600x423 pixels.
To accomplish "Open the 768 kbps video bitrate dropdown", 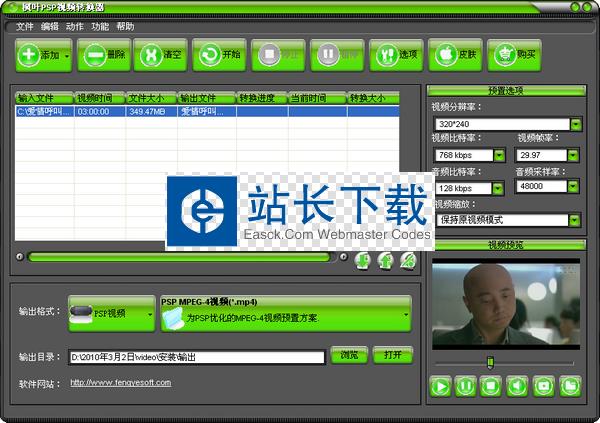I will tap(498, 156).
